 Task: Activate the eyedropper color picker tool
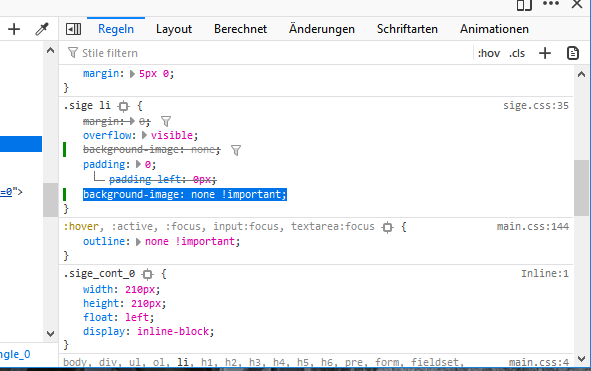point(42,29)
